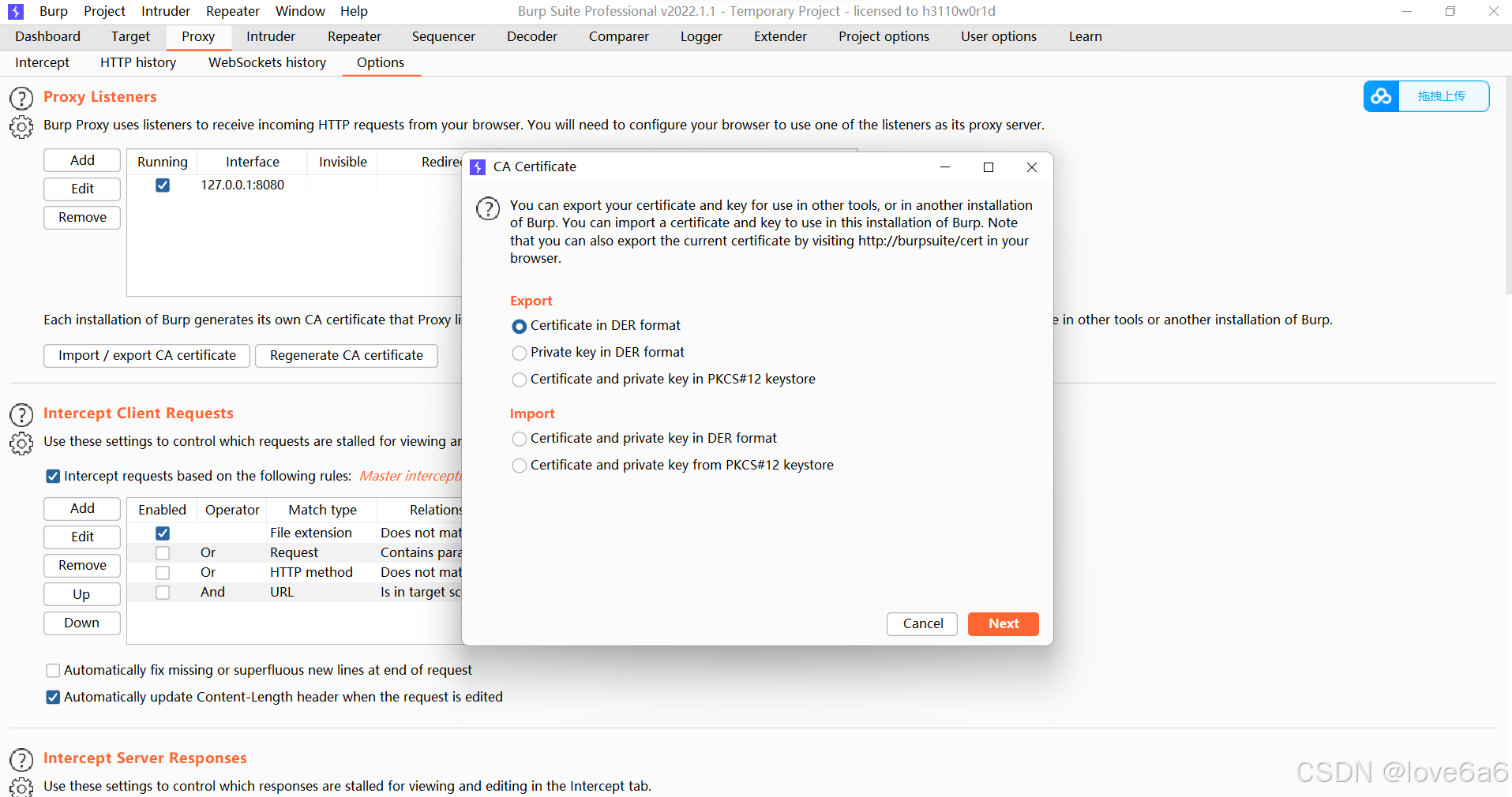Open the Learn tab
This screenshot has height=797, width=1512.
(x=1086, y=36)
